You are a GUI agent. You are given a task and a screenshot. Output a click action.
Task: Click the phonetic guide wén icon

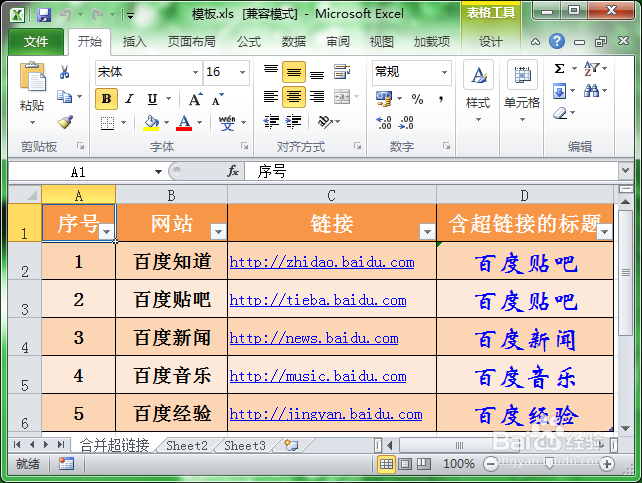point(227,122)
